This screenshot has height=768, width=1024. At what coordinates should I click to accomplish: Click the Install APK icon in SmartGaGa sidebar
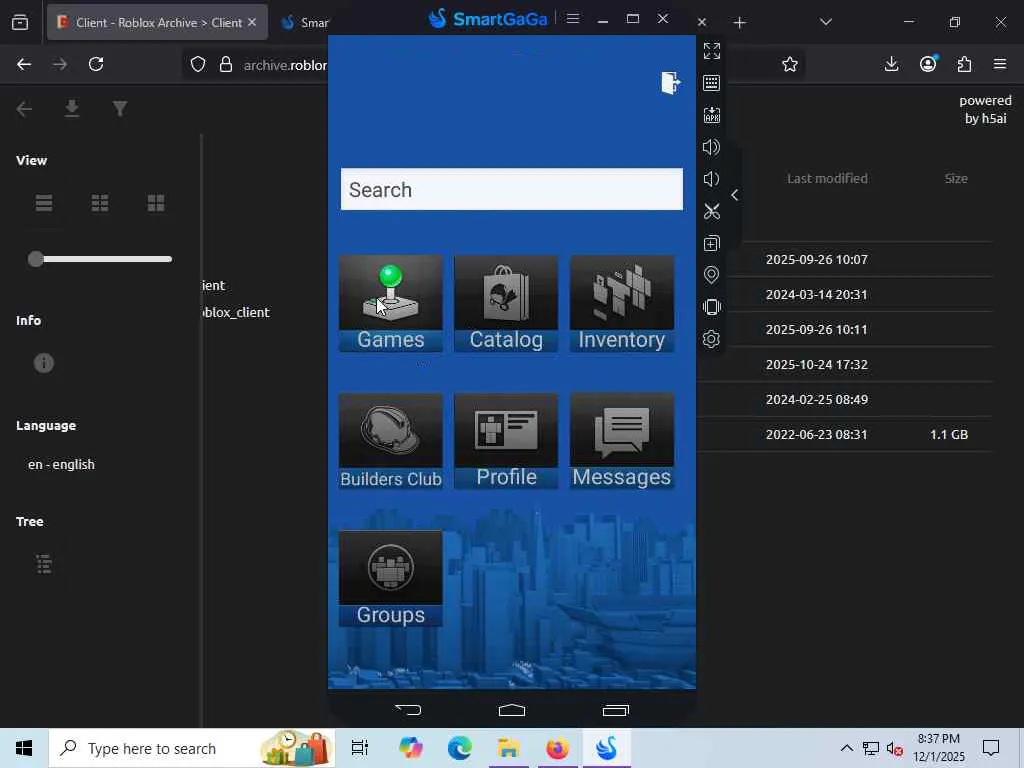click(x=712, y=115)
